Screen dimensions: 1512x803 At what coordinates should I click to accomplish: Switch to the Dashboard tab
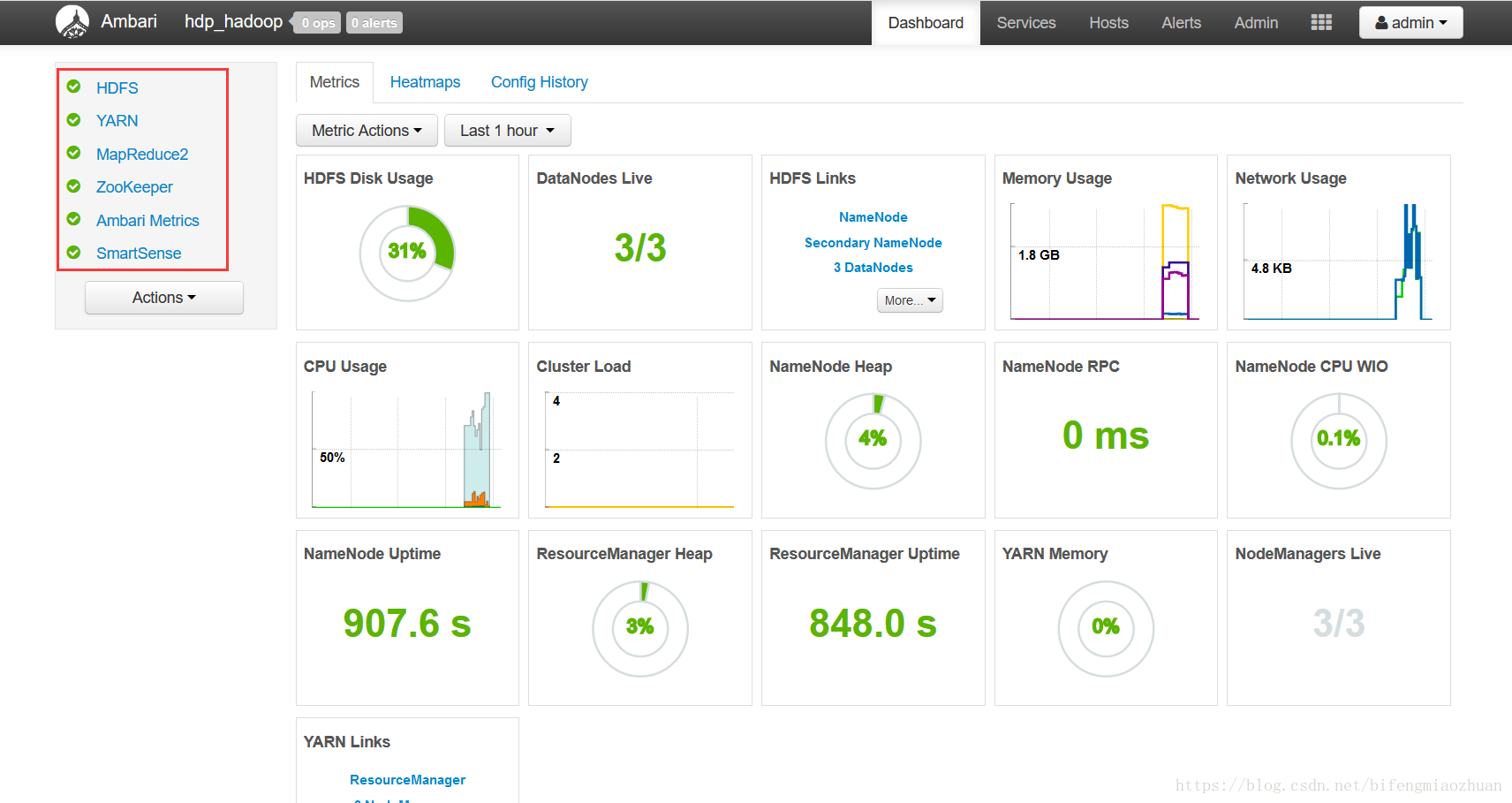pos(926,23)
